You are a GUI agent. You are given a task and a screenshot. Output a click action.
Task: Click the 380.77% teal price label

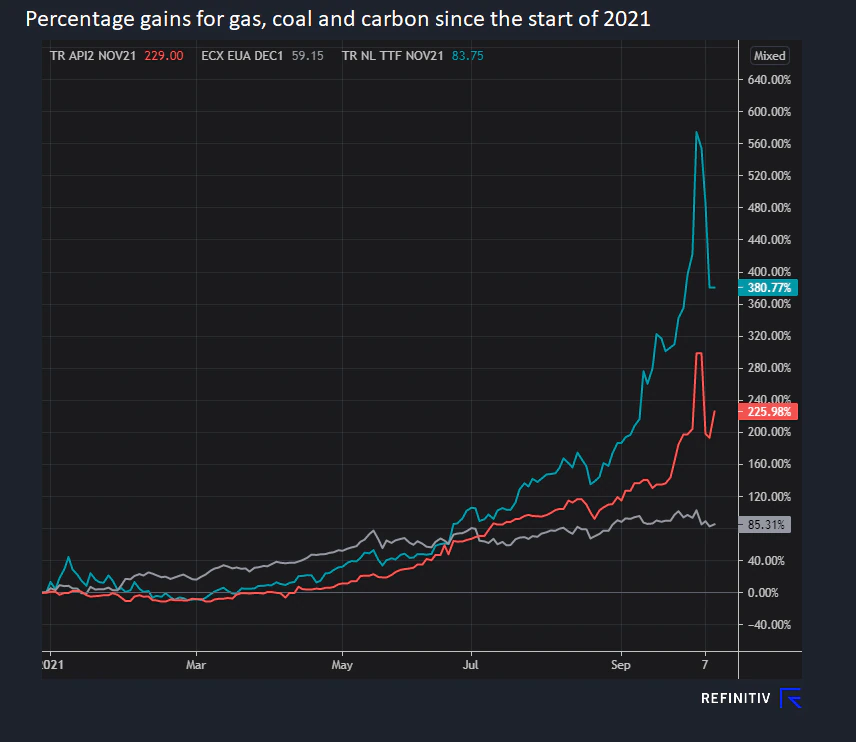pos(768,287)
